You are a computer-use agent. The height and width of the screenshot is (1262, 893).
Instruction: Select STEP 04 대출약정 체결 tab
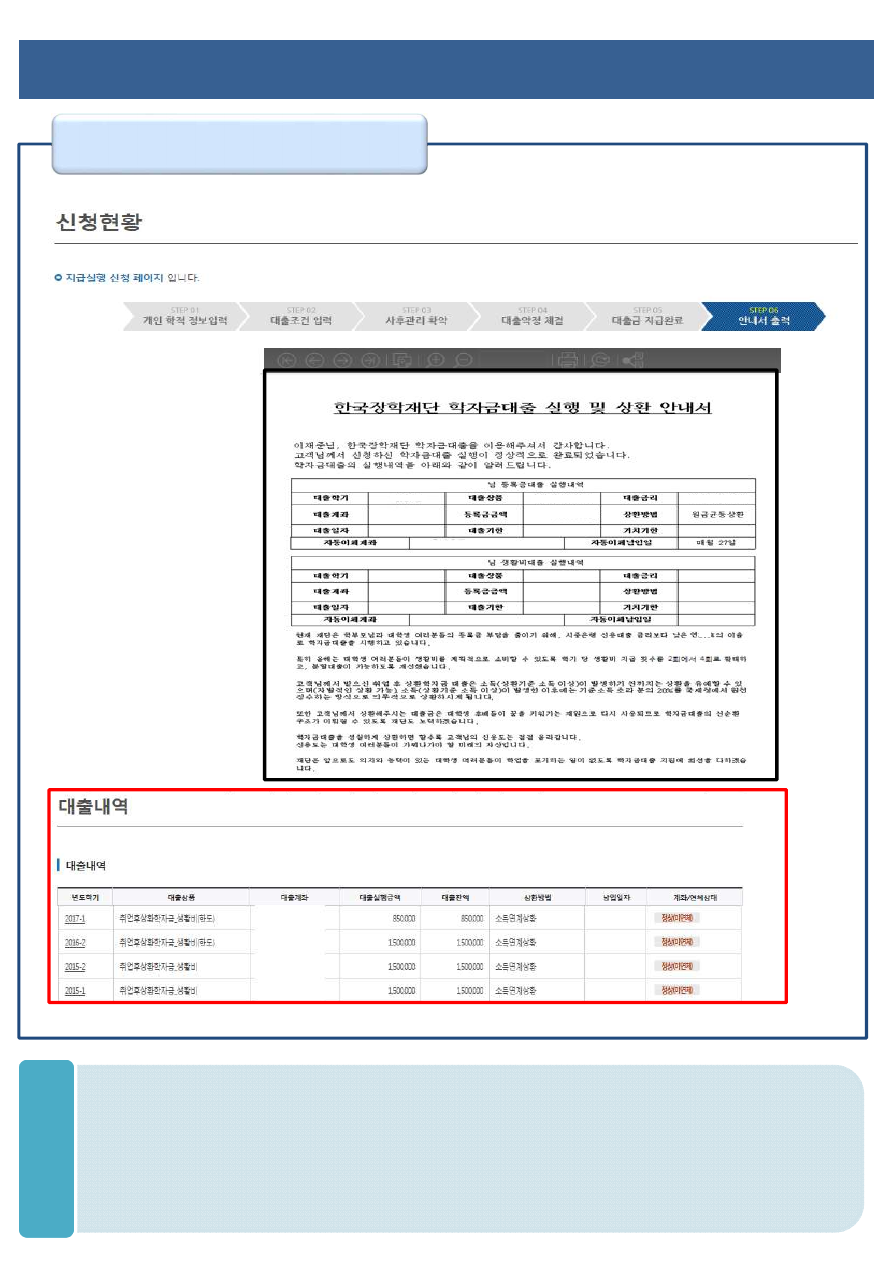532,317
